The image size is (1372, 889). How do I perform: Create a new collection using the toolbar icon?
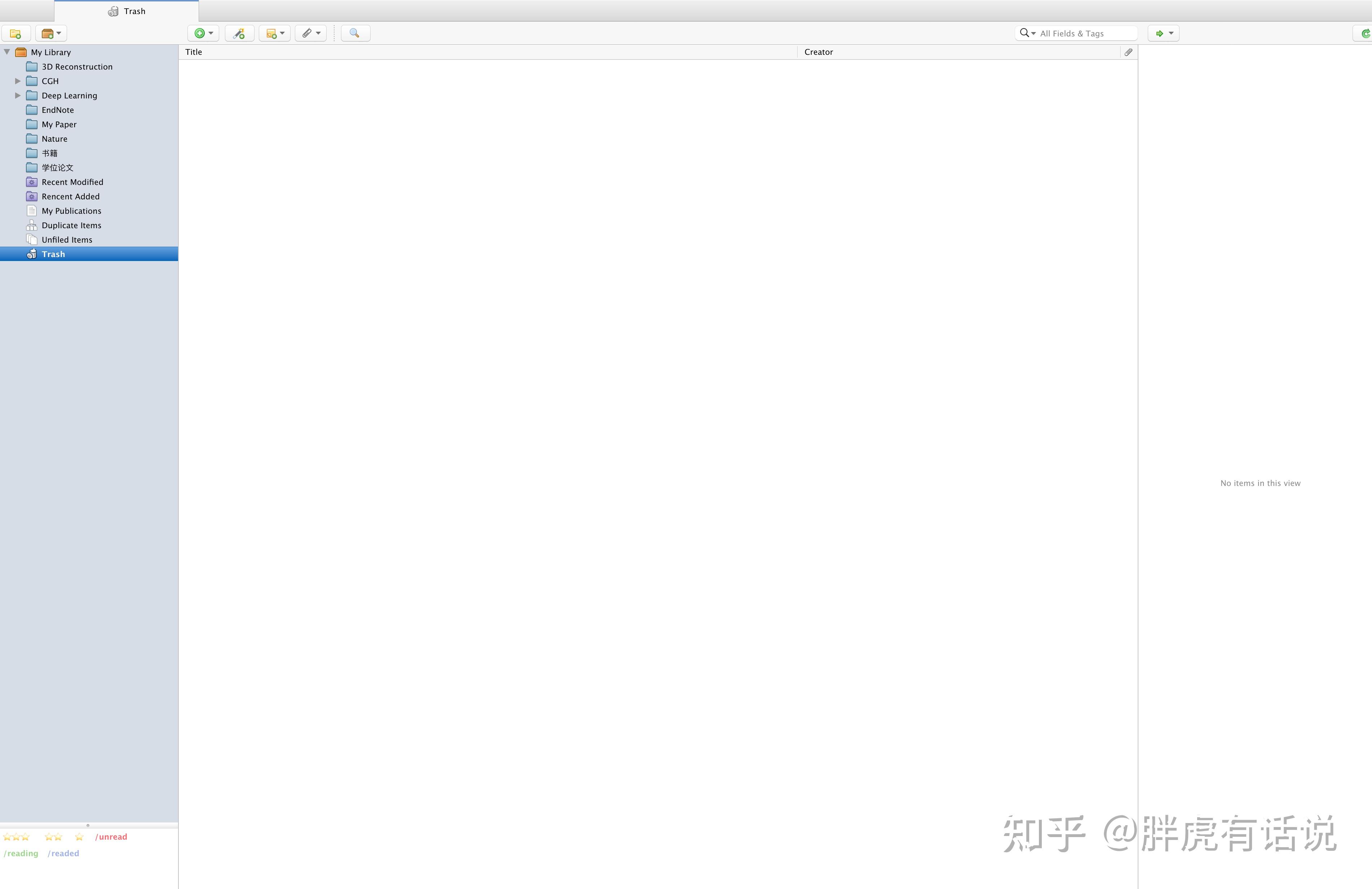16,33
